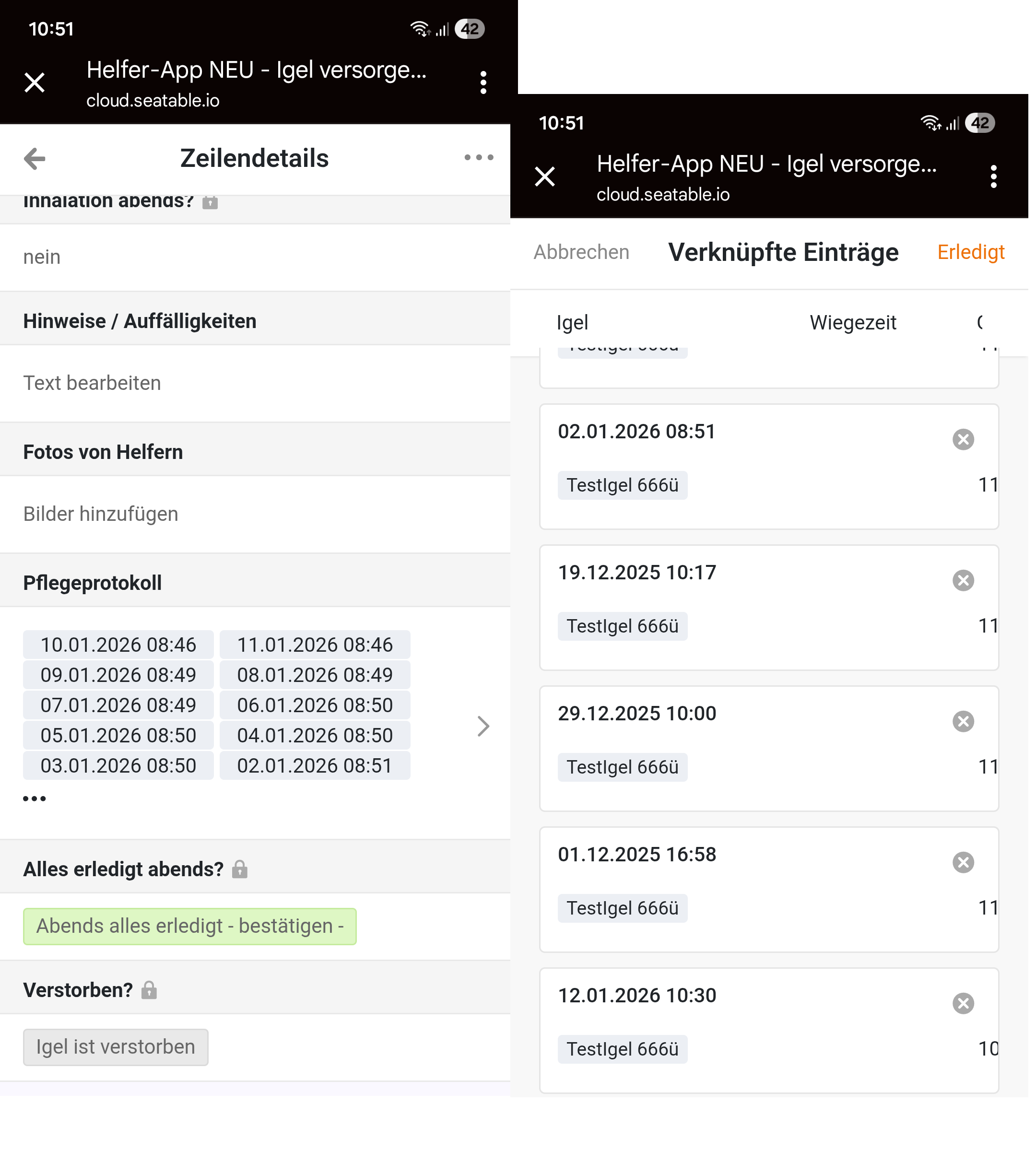Show more Pflegeprotokoll entries via the ellipsis
The image size is (1036, 1151).
[x=35, y=799]
